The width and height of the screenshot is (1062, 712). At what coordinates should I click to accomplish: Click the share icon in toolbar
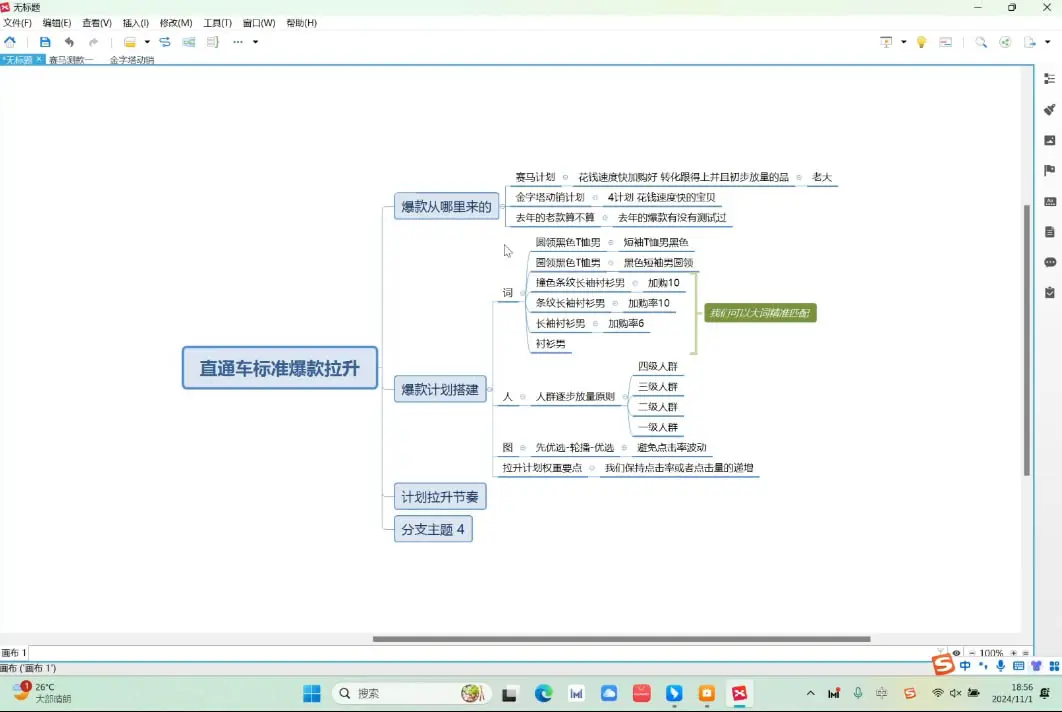click(1005, 42)
